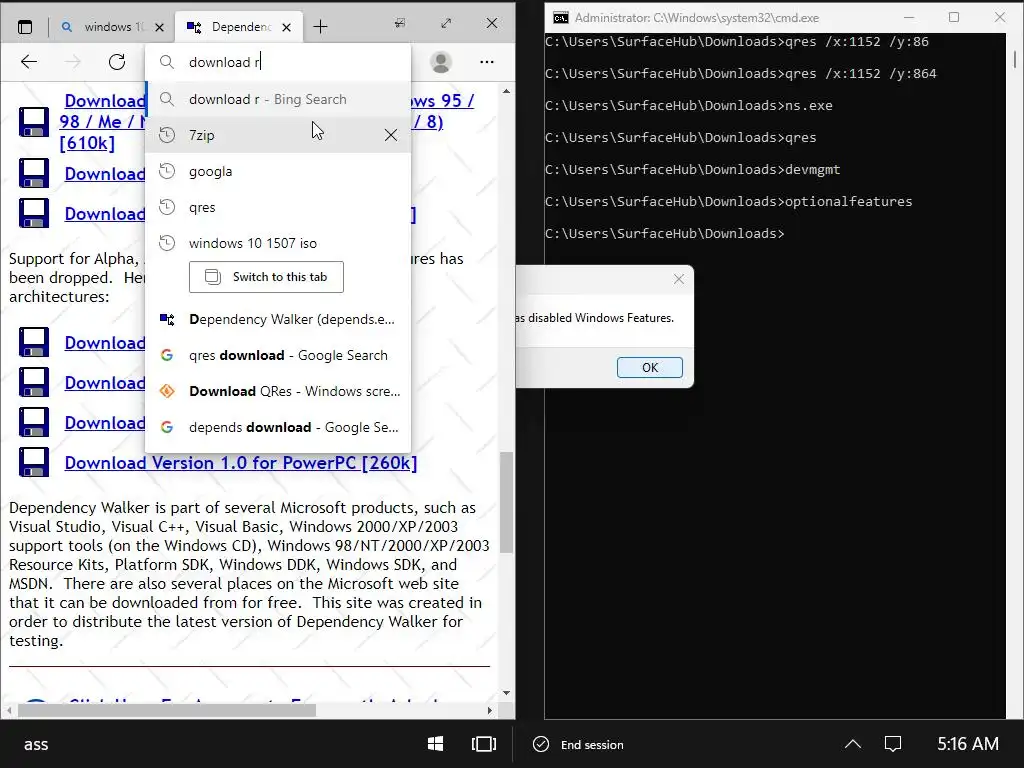Click the browser window pin icon
Image resolution: width=1024 pixels, height=768 pixels.
tap(400, 23)
